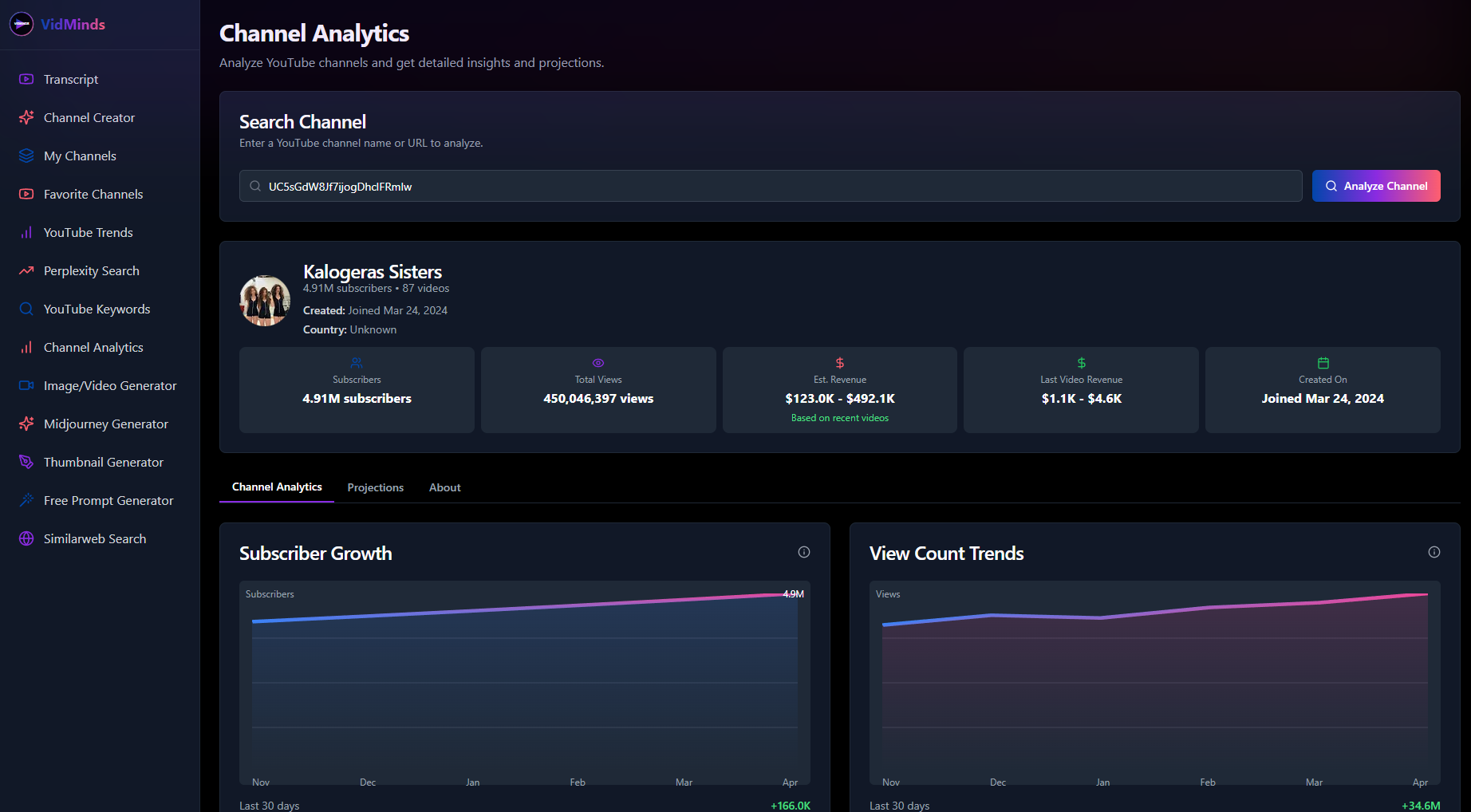Image resolution: width=1471 pixels, height=812 pixels.
Task: Click the Country: Unknown text
Action: point(349,329)
